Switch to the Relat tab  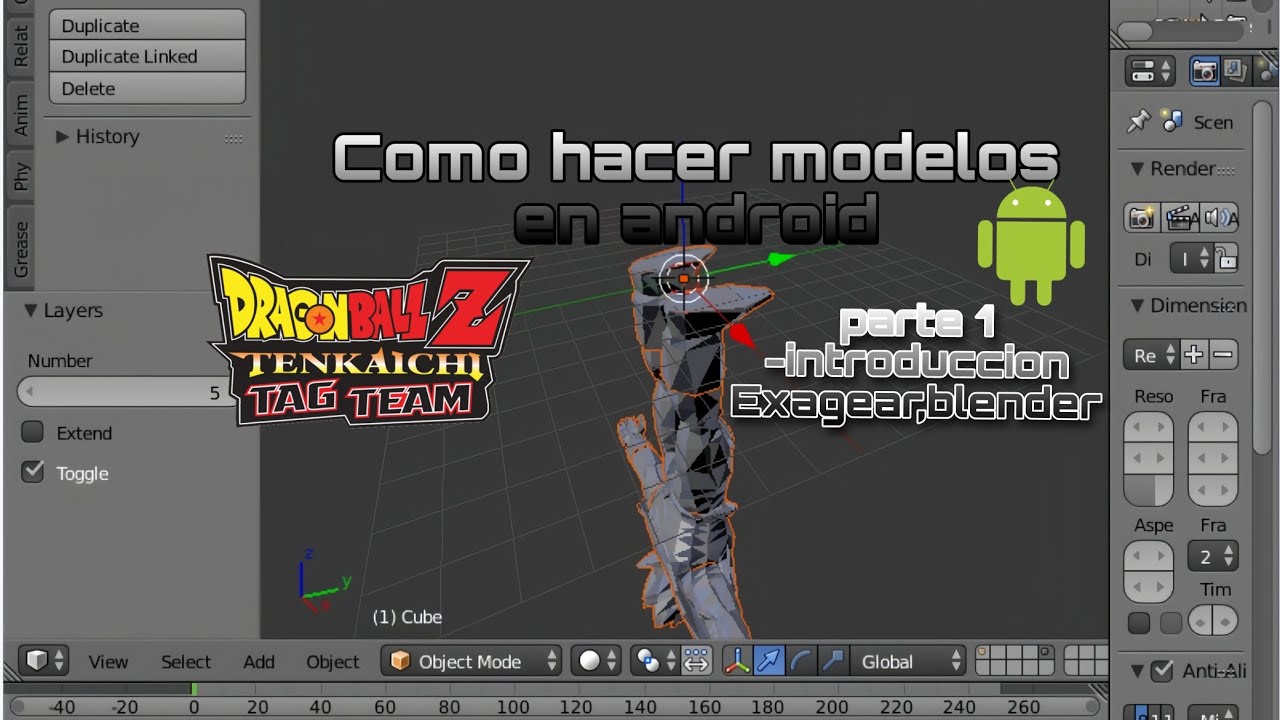point(21,45)
